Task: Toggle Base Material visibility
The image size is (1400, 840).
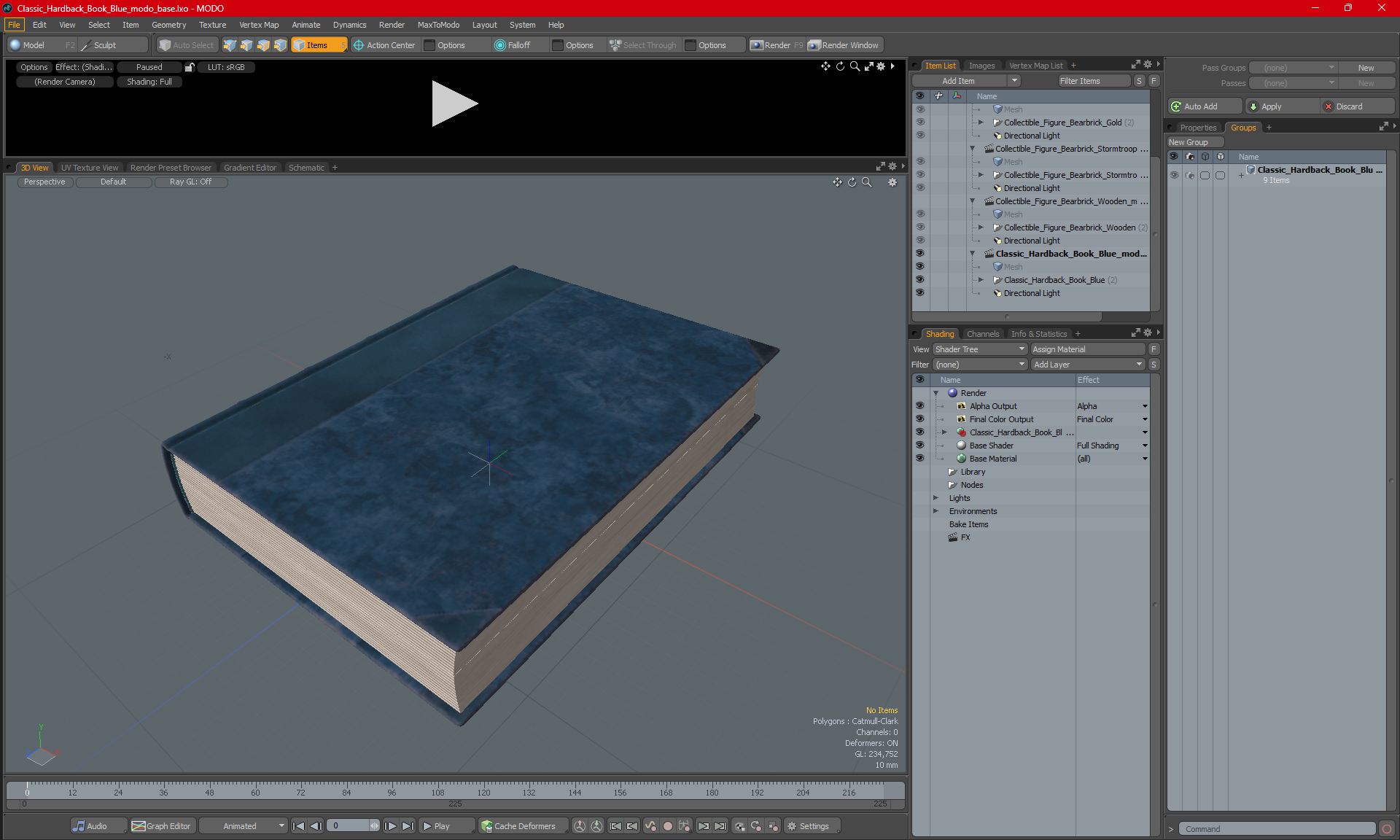Action: 919,458
